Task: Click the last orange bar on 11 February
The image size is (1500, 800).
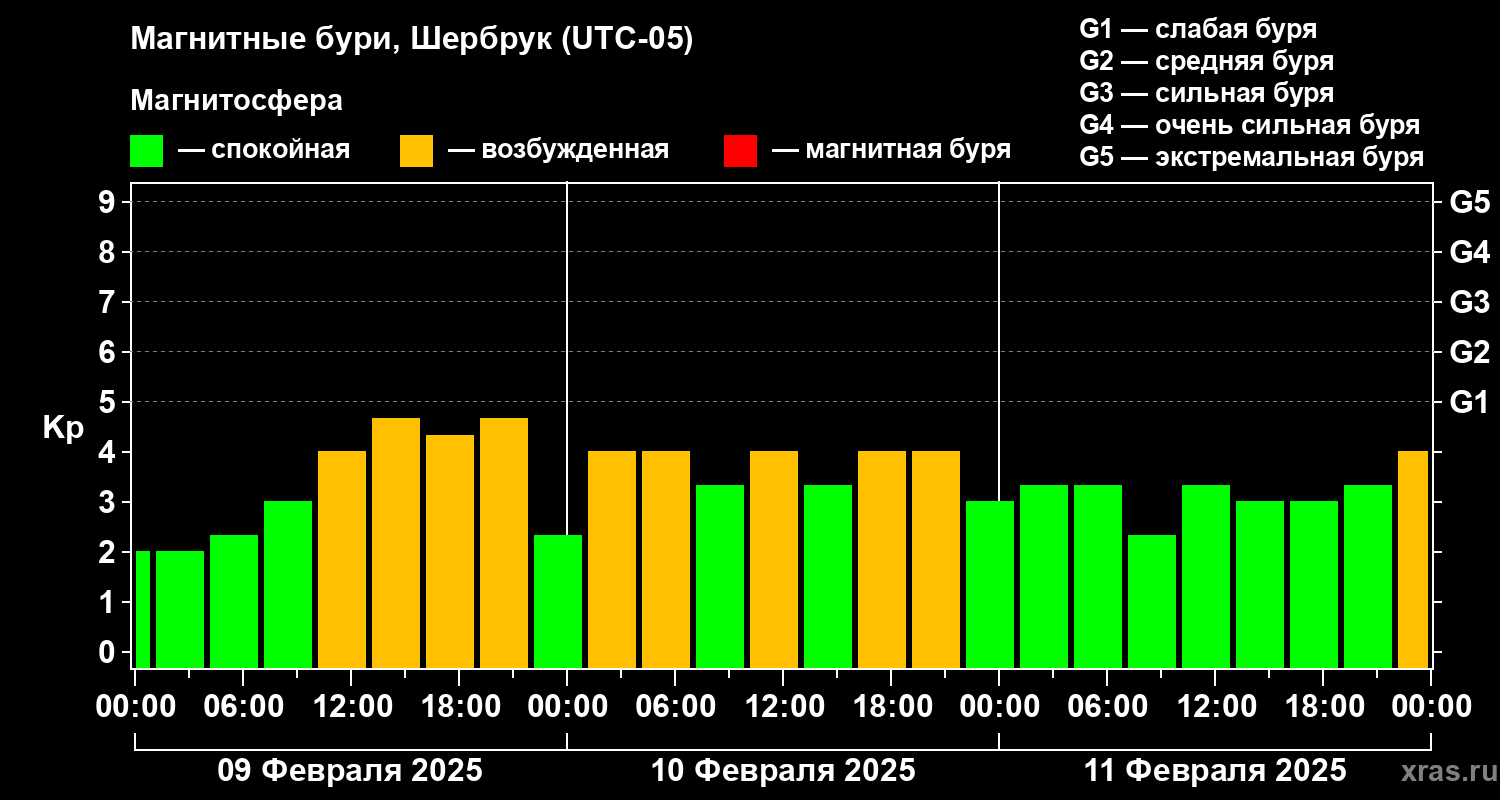Action: tap(1413, 559)
